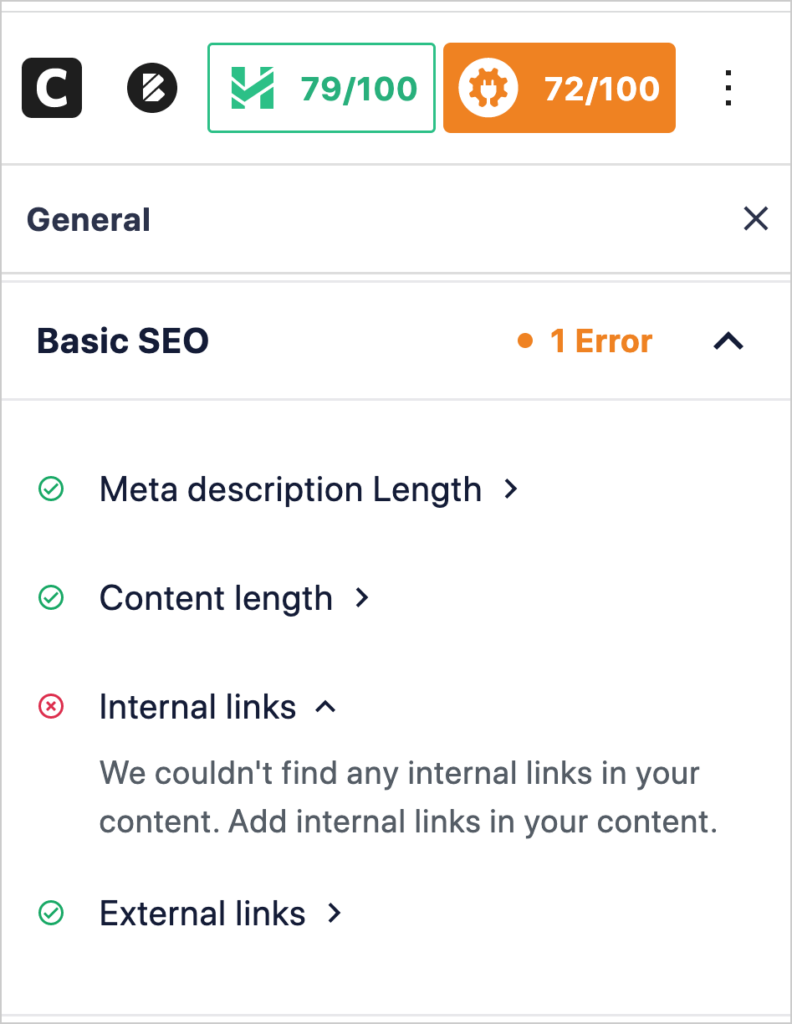Expand the External links chevron
Image resolution: width=792 pixels, height=1024 pixels.
(x=334, y=912)
